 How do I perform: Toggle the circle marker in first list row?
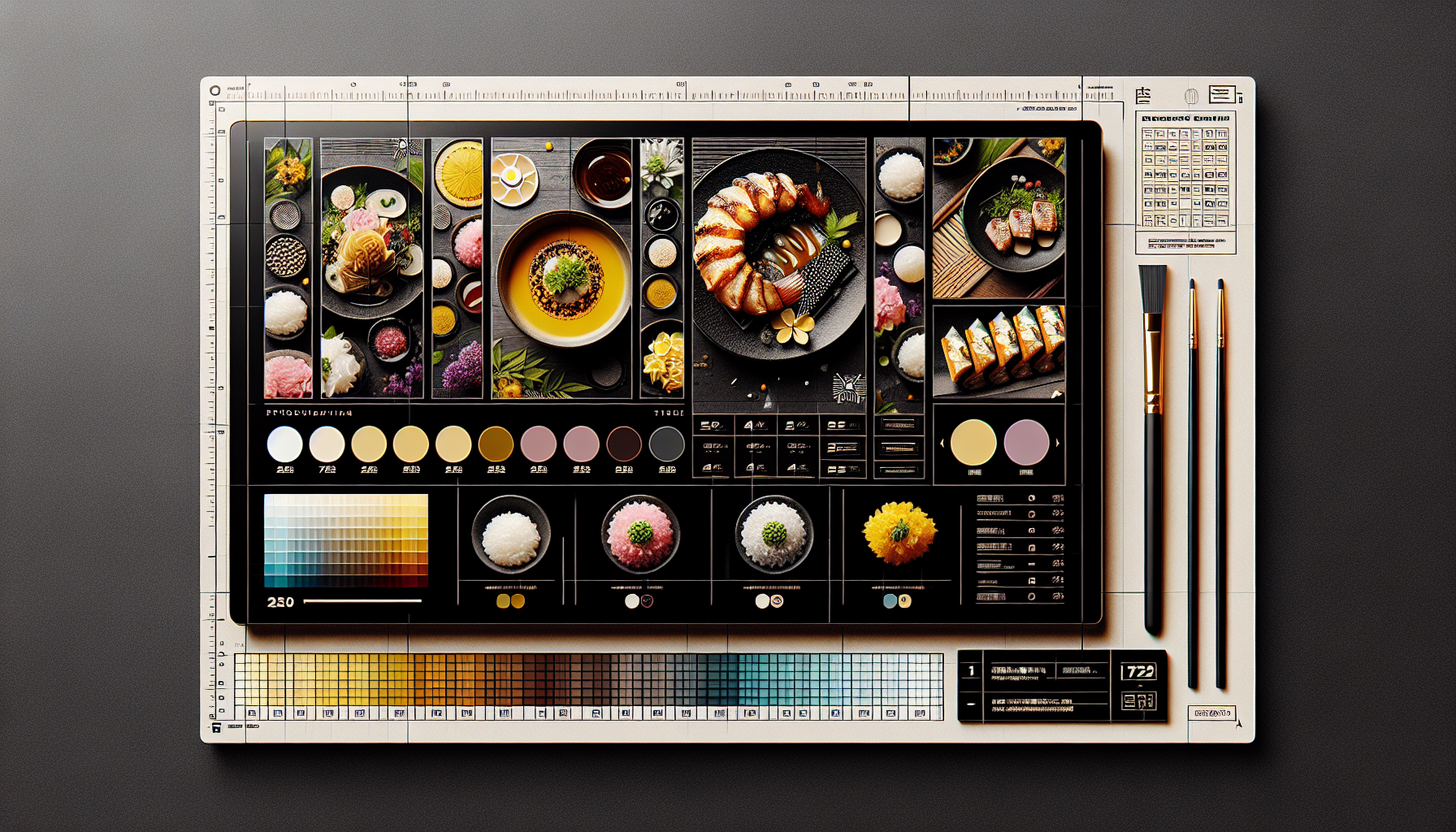point(1031,498)
